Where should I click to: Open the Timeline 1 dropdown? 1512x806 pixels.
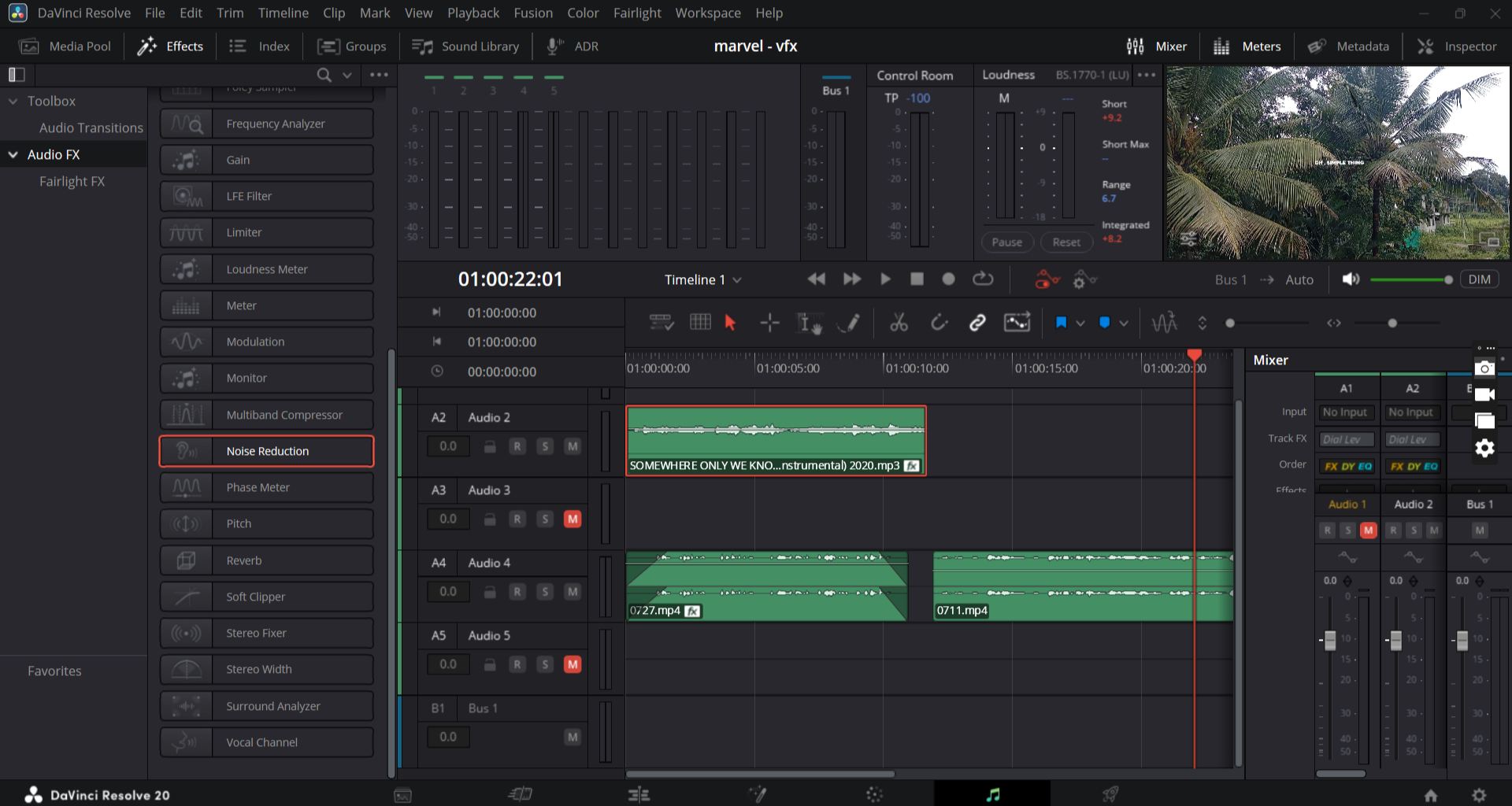(703, 279)
